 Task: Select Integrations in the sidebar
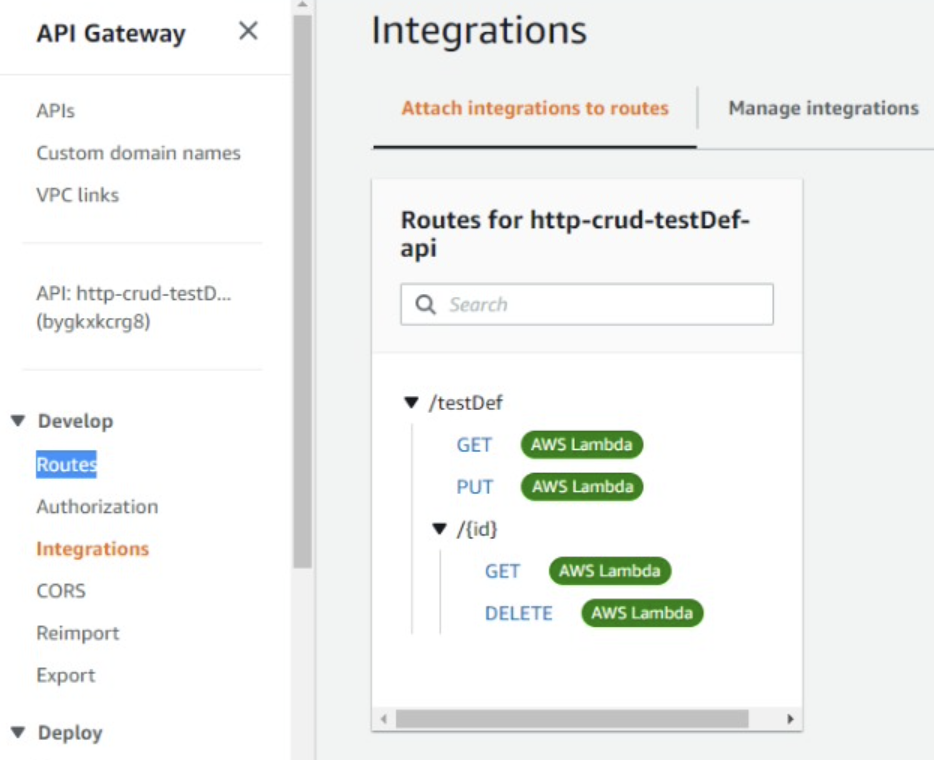coord(92,549)
